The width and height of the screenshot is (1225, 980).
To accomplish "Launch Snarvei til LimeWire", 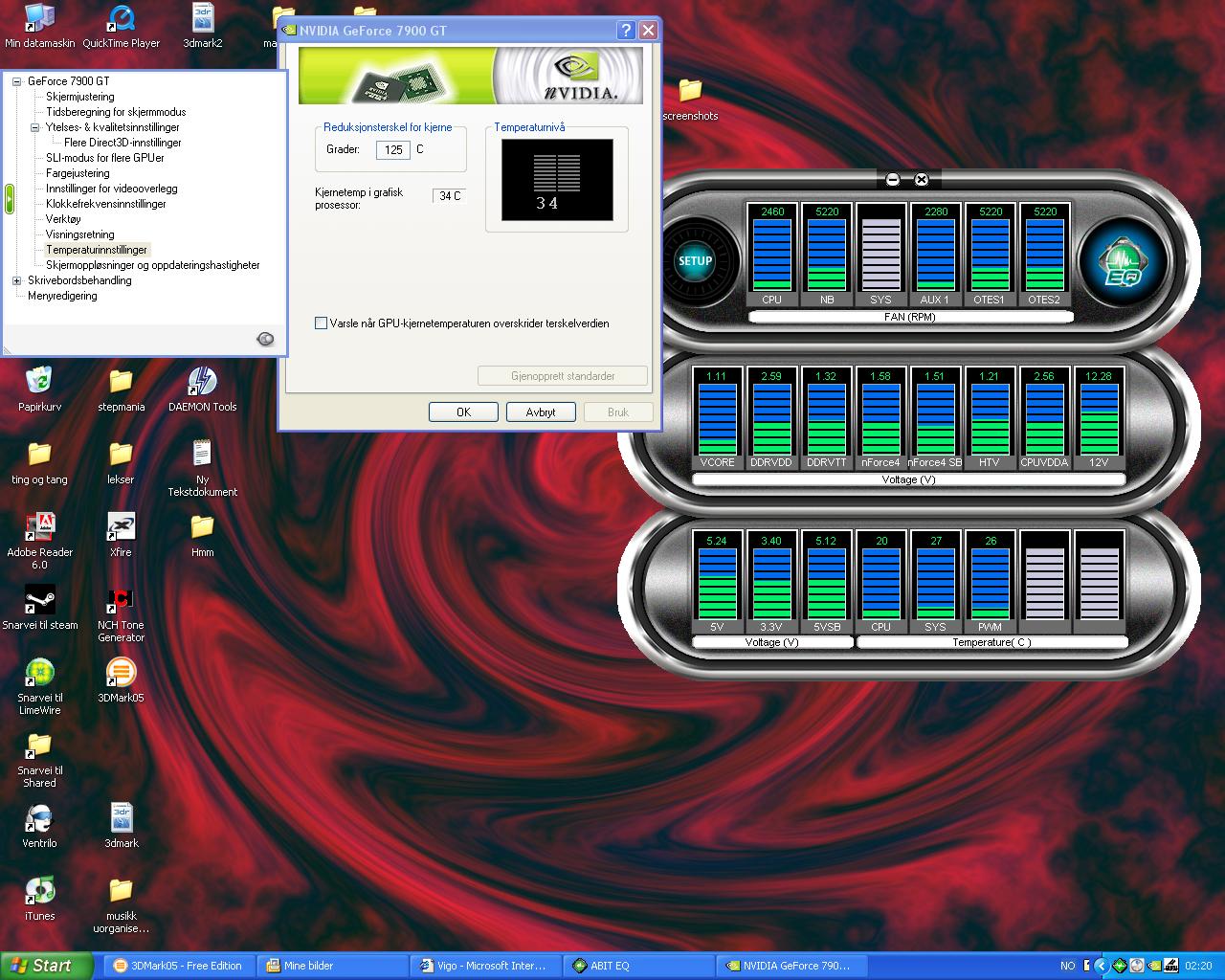I will click(x=39, y=686).
